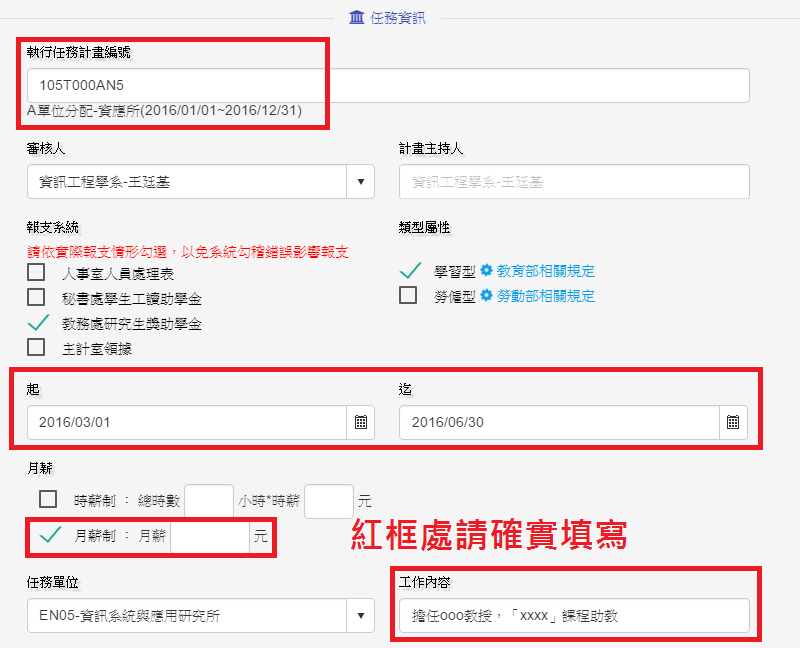
Task: Click 月薪 monthly amount input box
Action: click(x=210, y=536)
